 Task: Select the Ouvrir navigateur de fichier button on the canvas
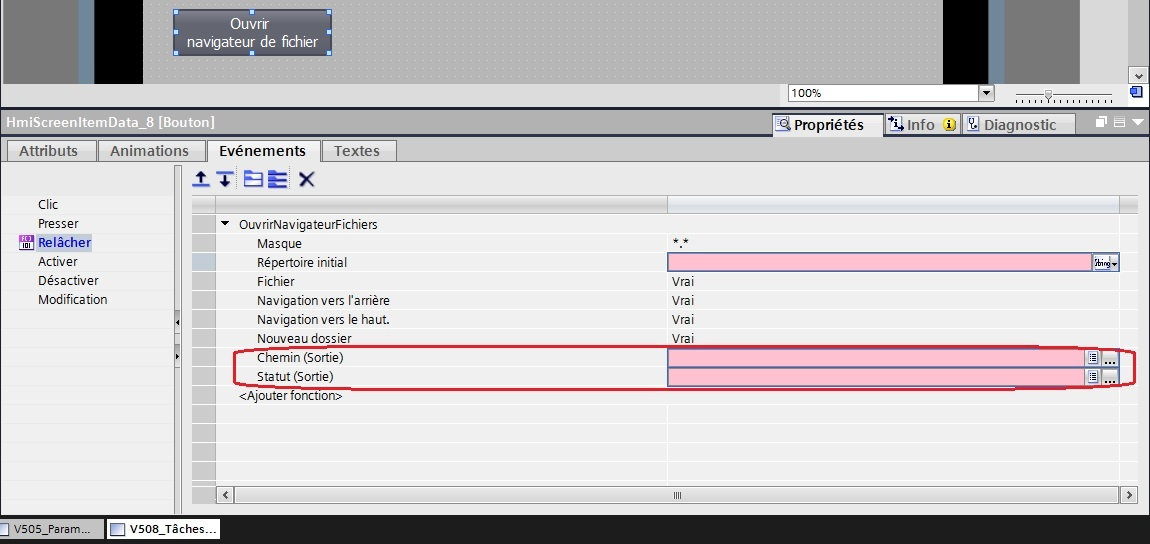coord(252,32)
